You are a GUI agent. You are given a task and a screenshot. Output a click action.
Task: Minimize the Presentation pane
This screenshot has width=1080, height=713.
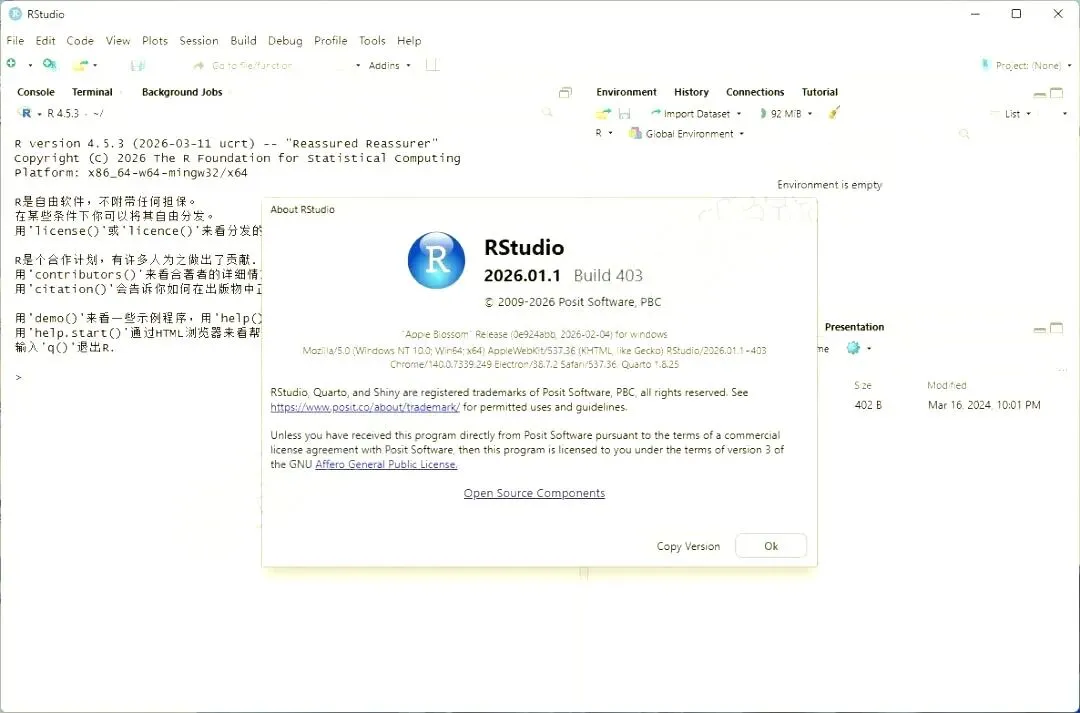pyautogui.click(x=1040, y=329)
